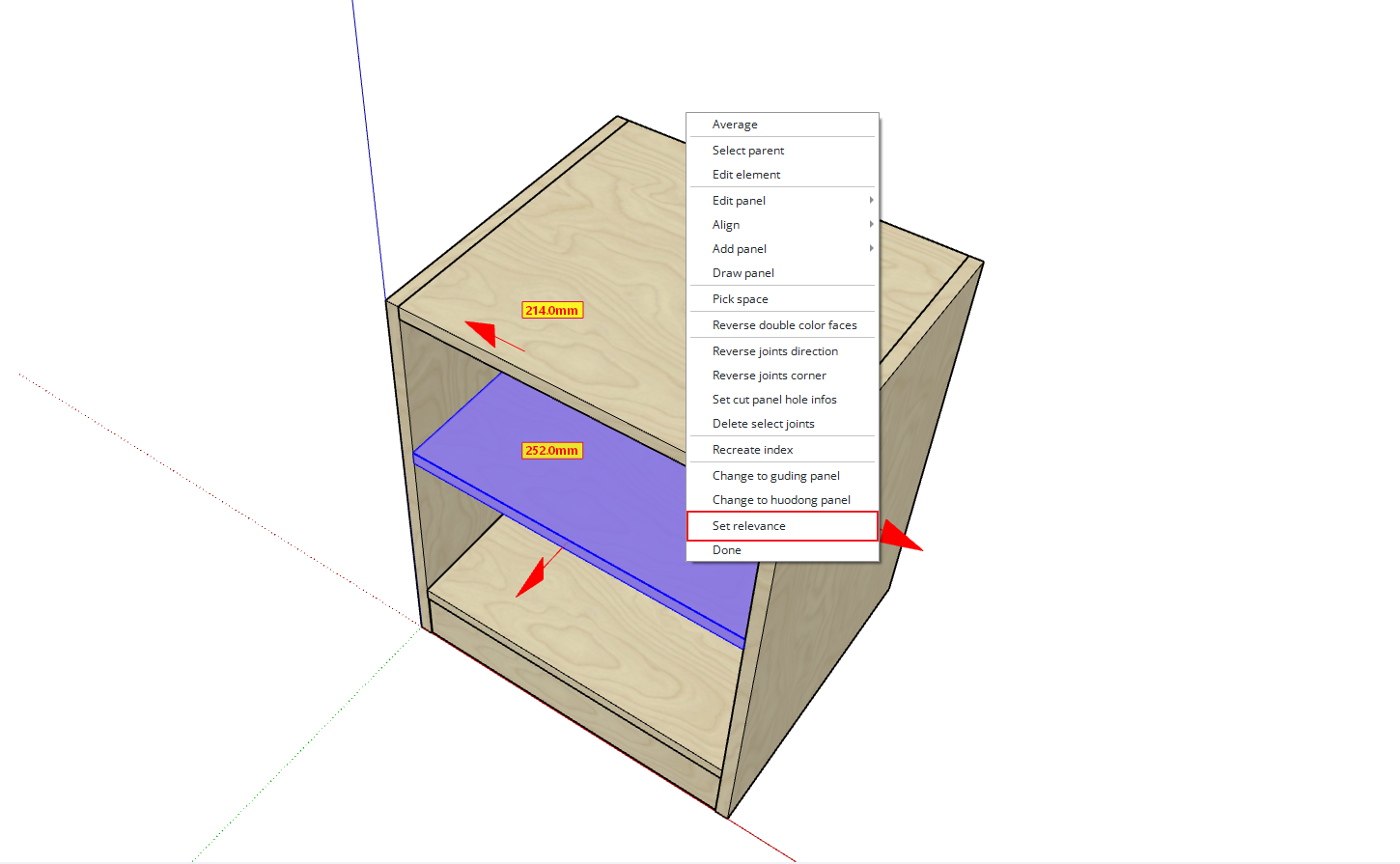Choose Change to guding panel

pyautogui.click(x=776, y=476)
